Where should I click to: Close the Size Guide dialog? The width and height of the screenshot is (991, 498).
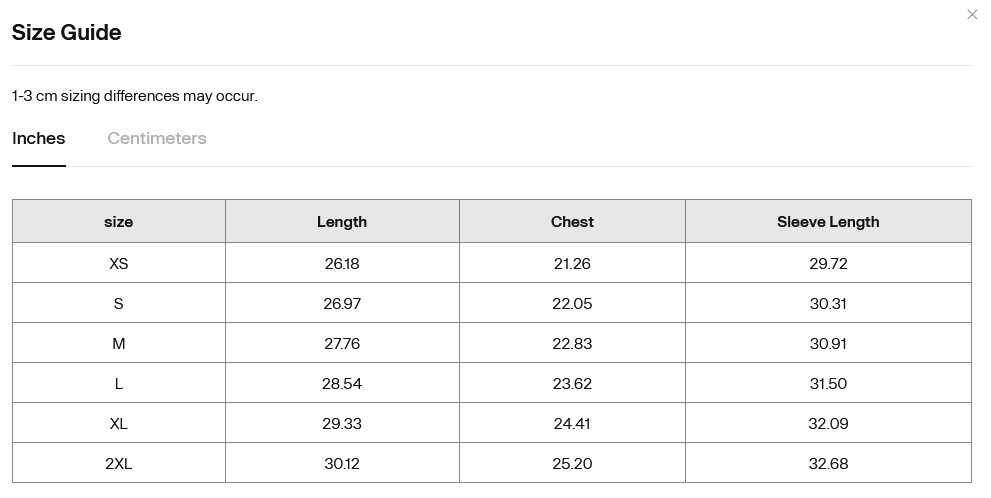click(x=972, y=15)
